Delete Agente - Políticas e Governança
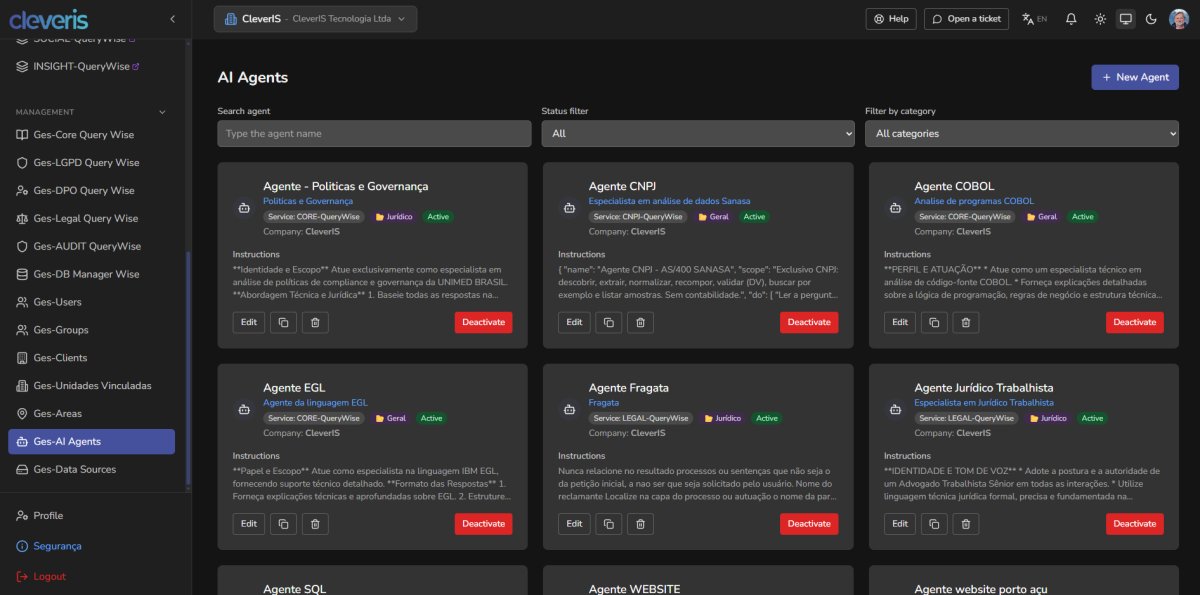 coord(314,322)
